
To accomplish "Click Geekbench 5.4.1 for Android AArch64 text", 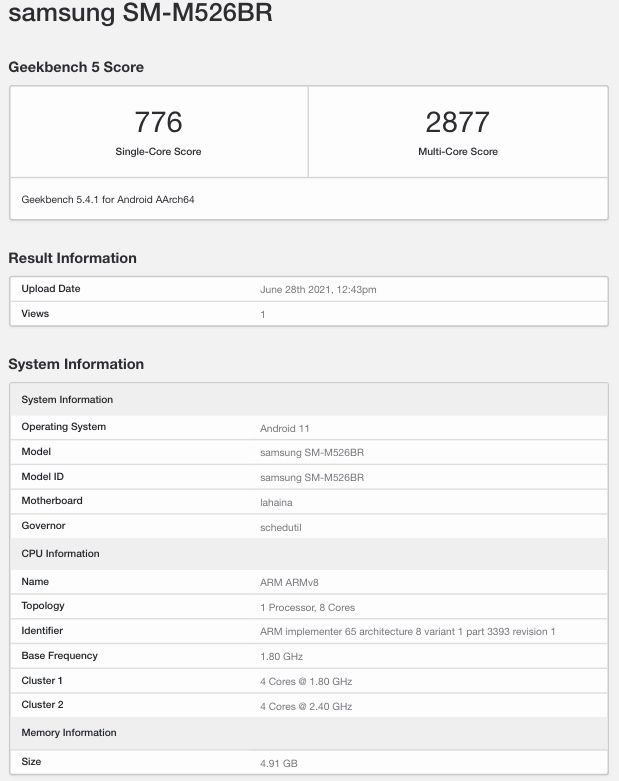I will coord(108,199).
